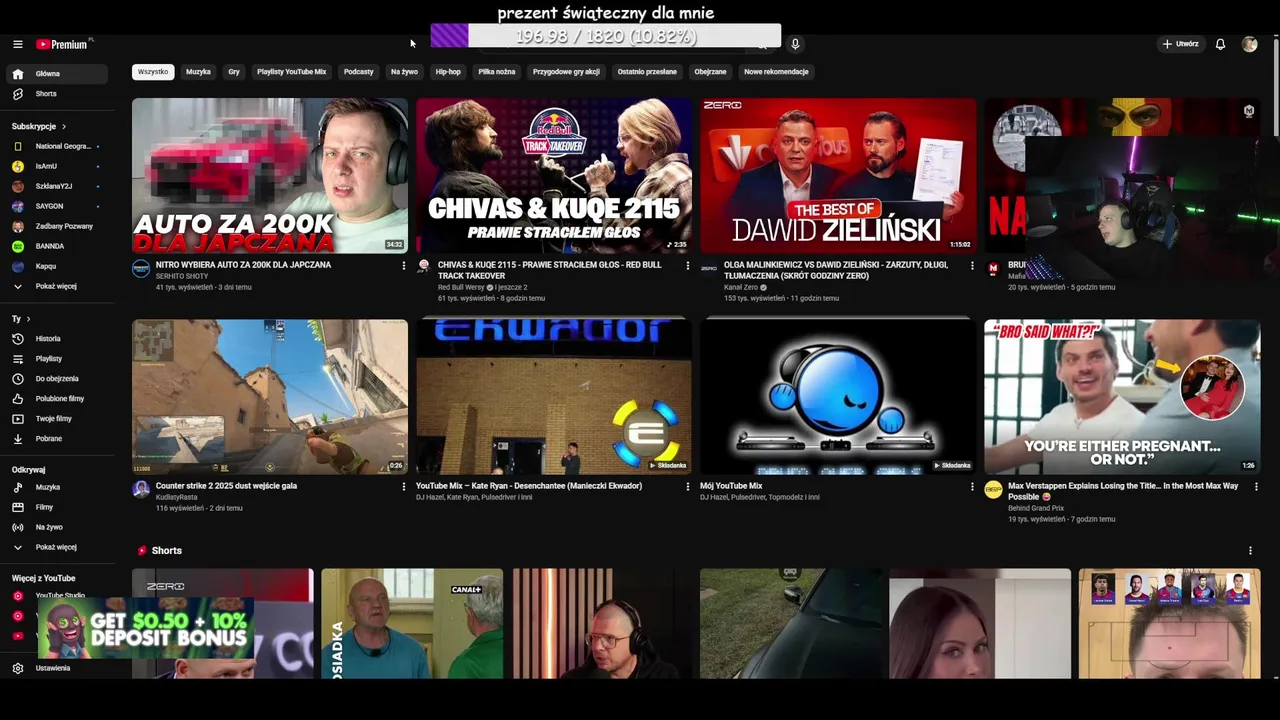This screenshot has width=1280, height=720.
Task: Expand Pokaż więcej under Odkrywaj
Action: pos(55,547)
